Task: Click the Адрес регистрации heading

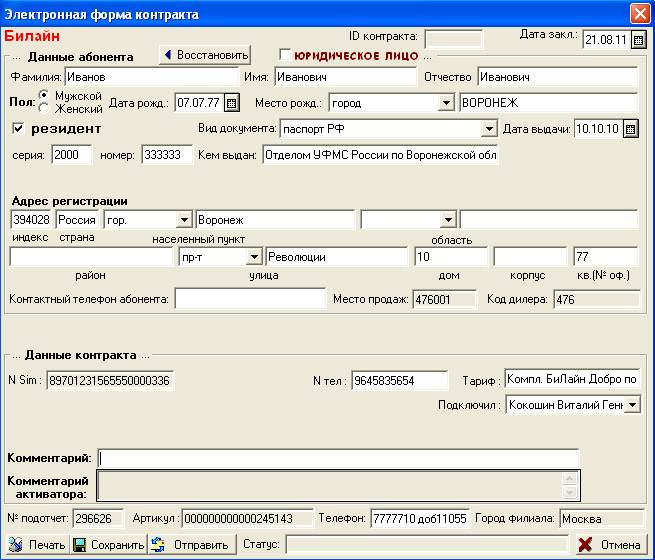Action: (x=69, y=201)
